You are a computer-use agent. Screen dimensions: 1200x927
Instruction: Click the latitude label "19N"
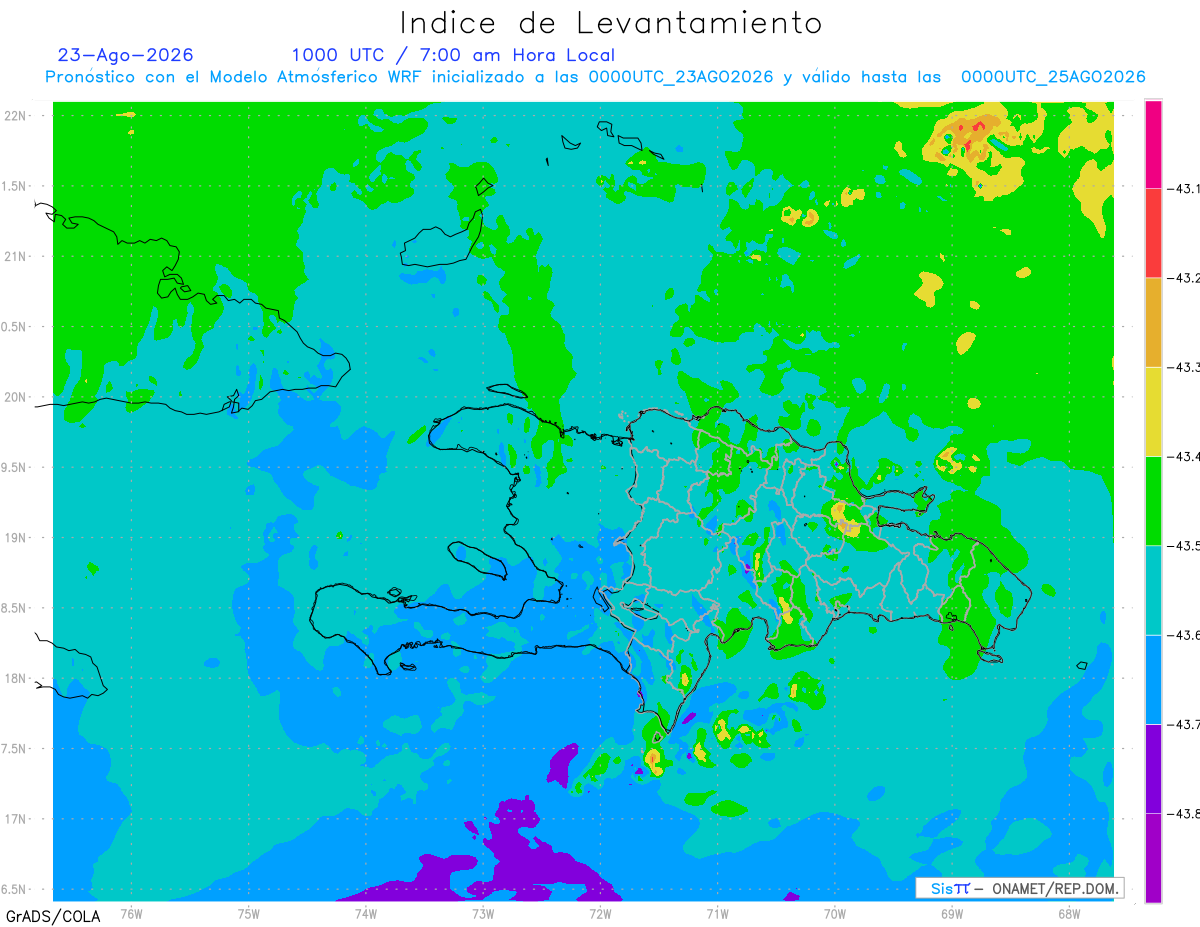pyautogui.click(x=17, y=537)
